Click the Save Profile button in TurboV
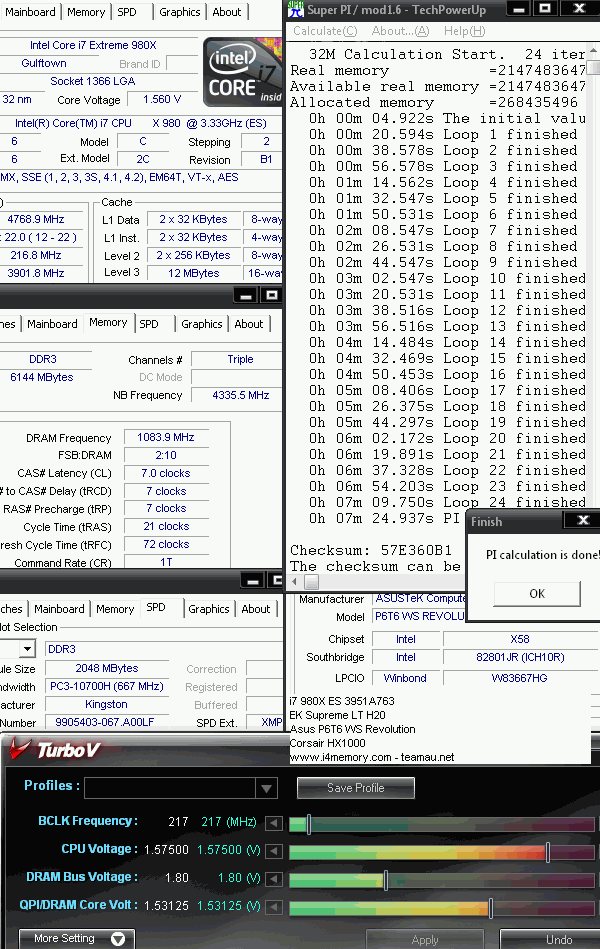Image resolution: width=600 pixels, height=949 pixels. (x=356, y=788)
